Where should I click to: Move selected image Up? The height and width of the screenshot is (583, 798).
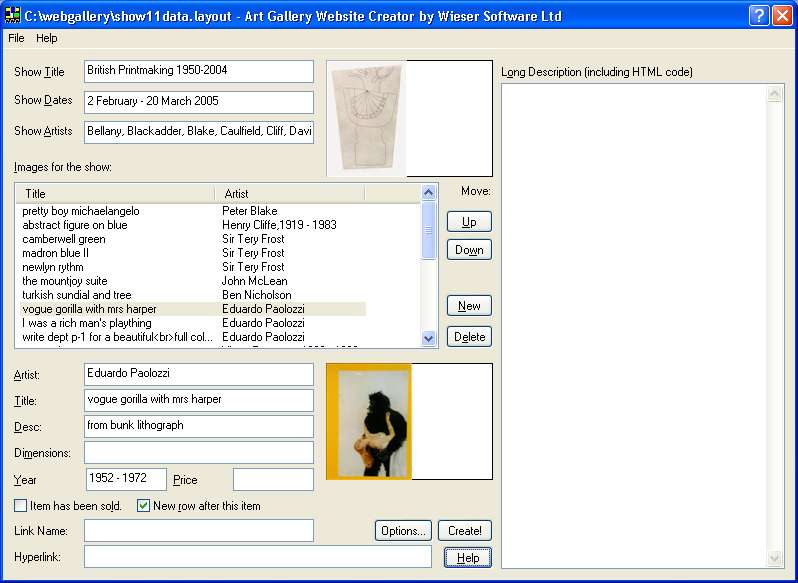[x=469, y=222]
